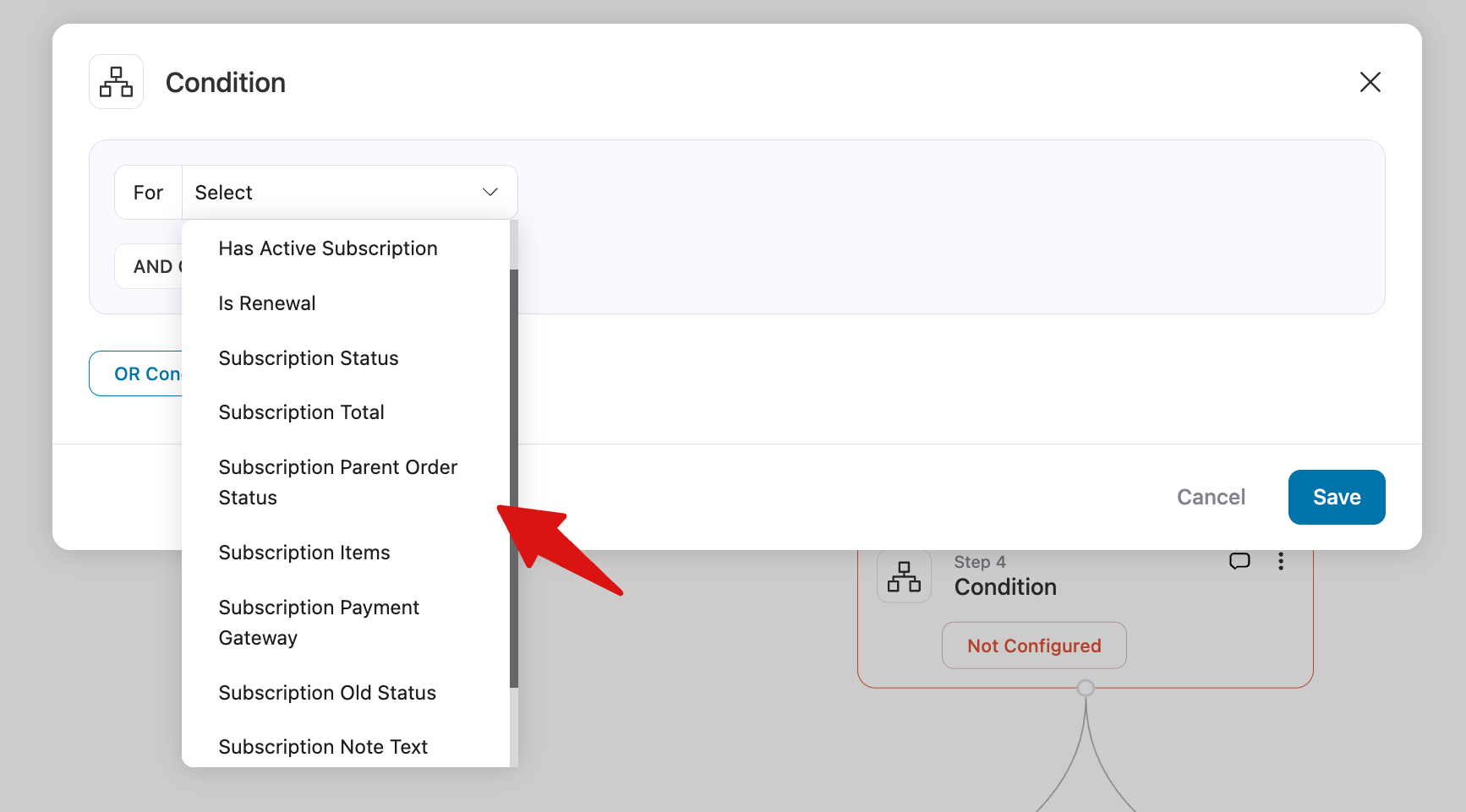1466x812 pixels.
Task: Choose 'Has Active Subscription' from the list
Action: (x=328, y=248)
